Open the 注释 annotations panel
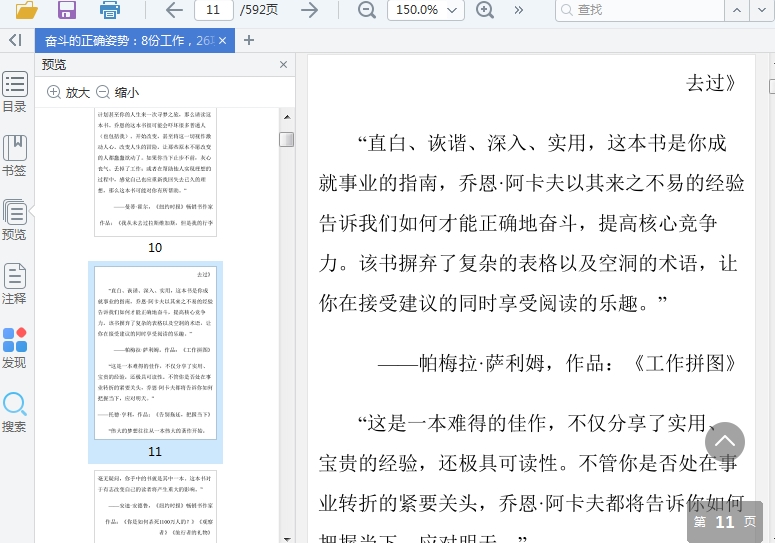 pos(14,283)
